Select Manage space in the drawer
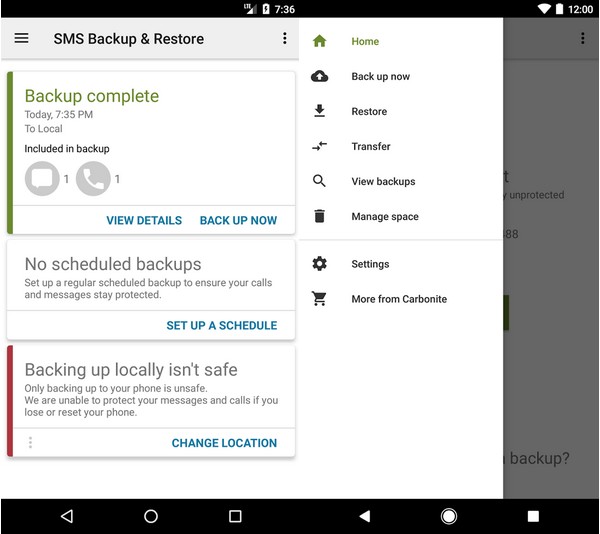 [x=401, y=217]
